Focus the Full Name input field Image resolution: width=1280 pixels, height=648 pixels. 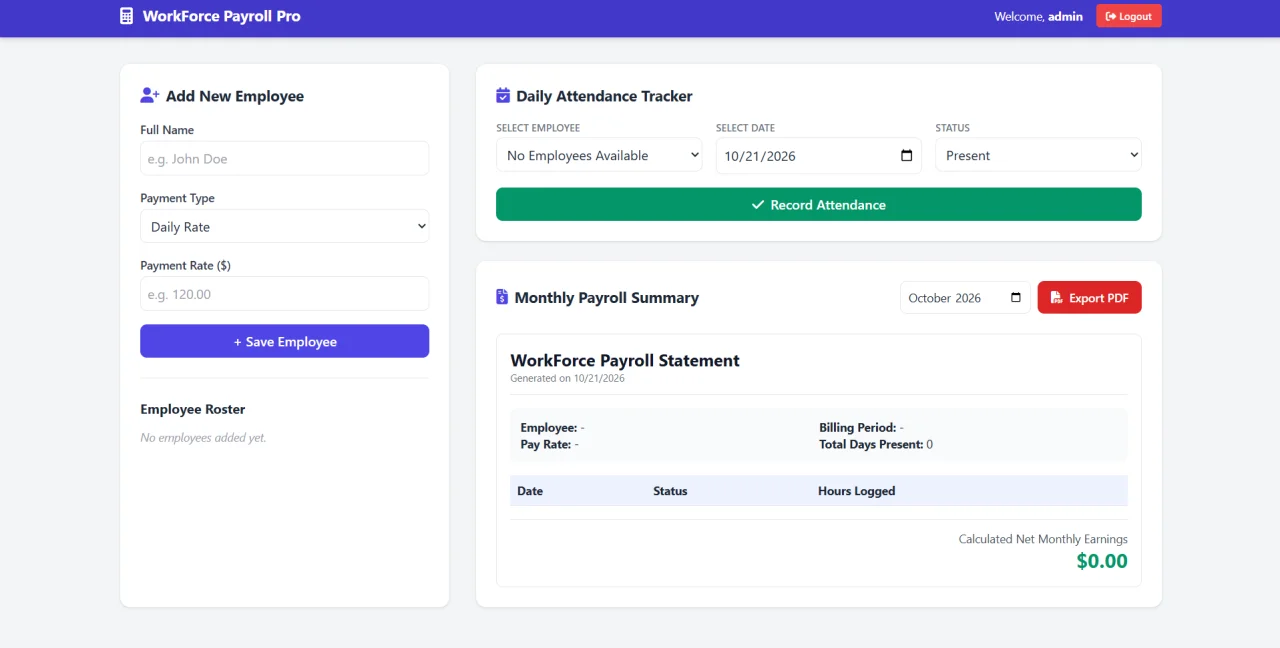pos(285,159)
